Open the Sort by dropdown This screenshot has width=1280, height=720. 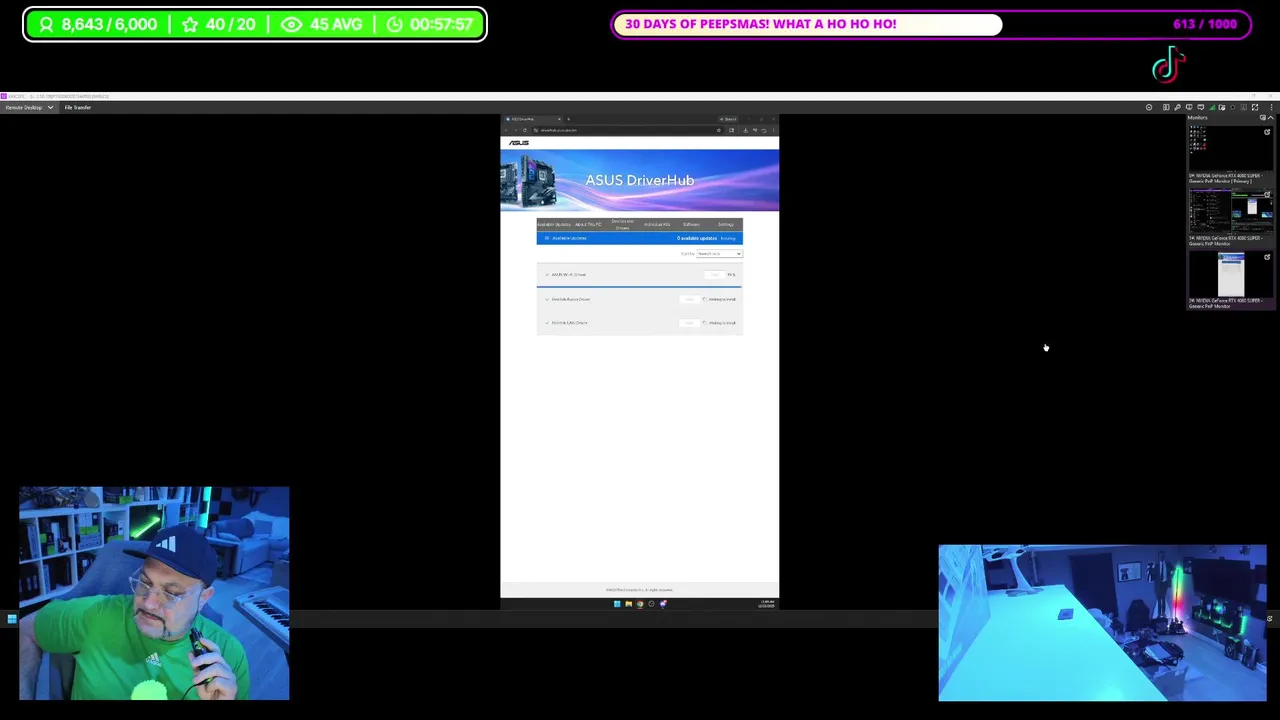[x=719, y=254]
